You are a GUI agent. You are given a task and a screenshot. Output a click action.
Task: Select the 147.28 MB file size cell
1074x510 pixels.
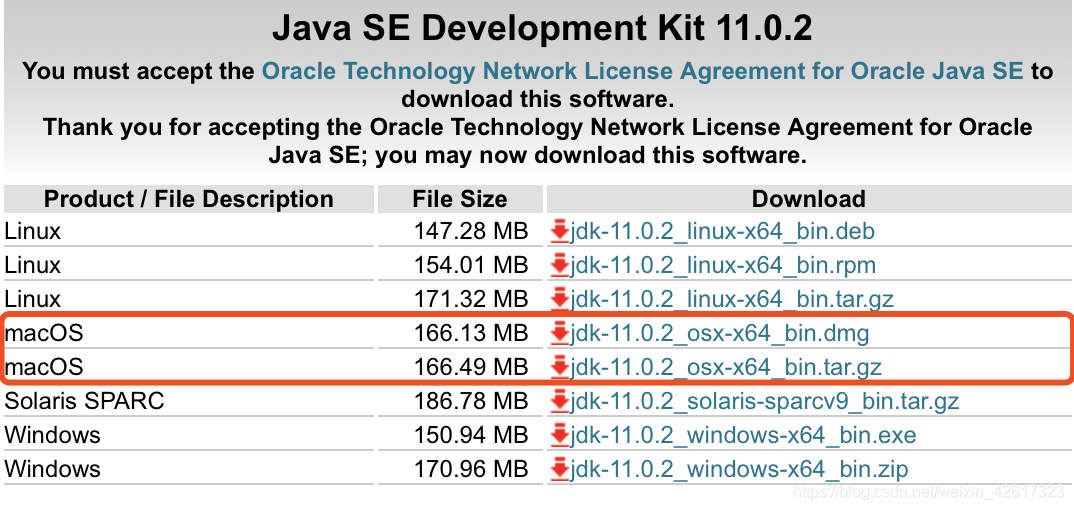[460, 231]
